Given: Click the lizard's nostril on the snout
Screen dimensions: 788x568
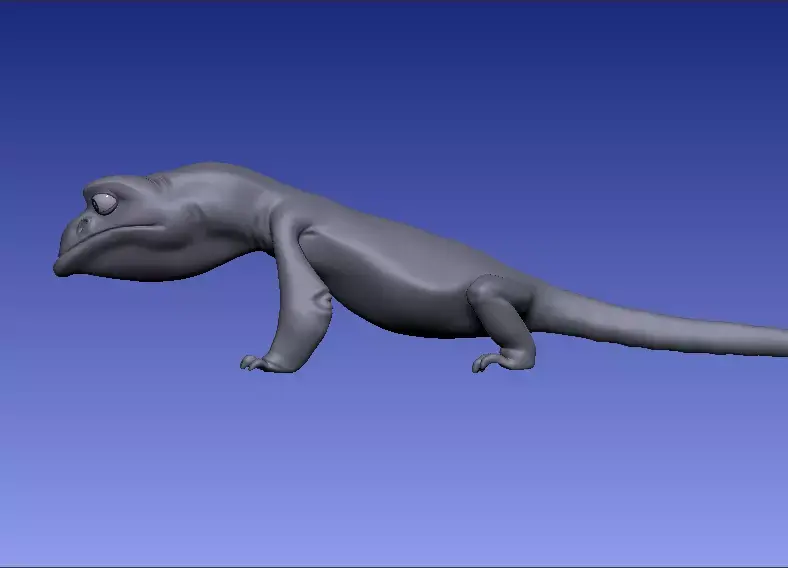Looking at the screenshot, I should pos(83,225).
